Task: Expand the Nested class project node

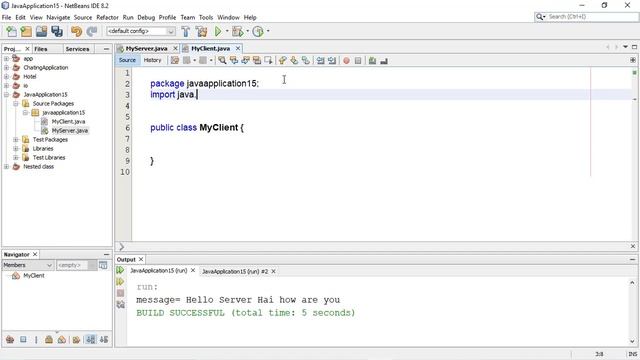Action: (x=7, y=167)
